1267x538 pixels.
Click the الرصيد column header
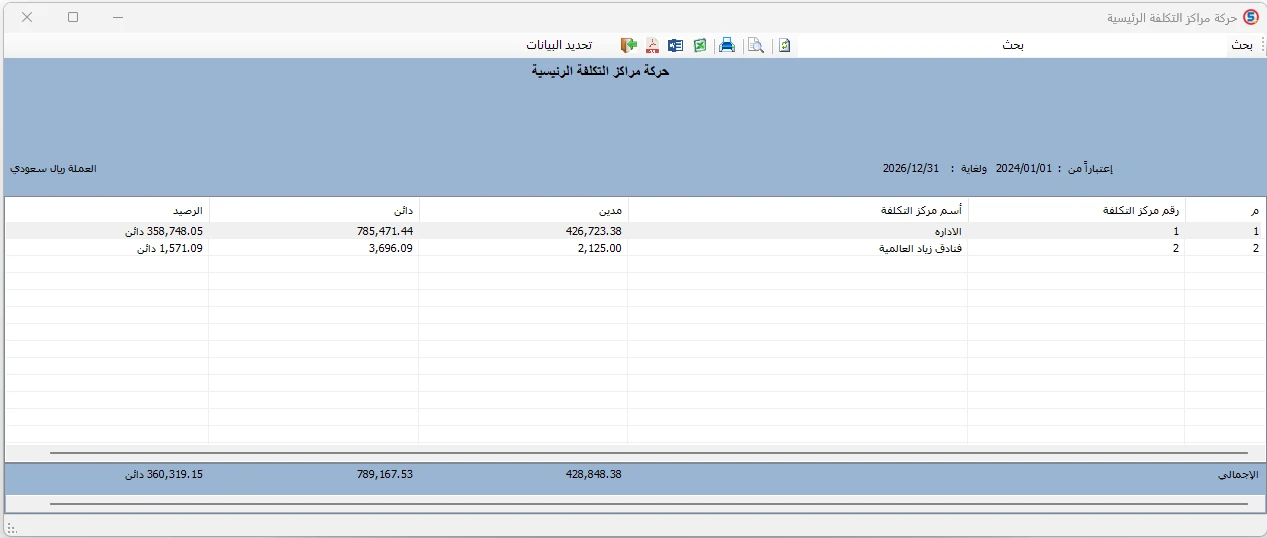(107, 210)
